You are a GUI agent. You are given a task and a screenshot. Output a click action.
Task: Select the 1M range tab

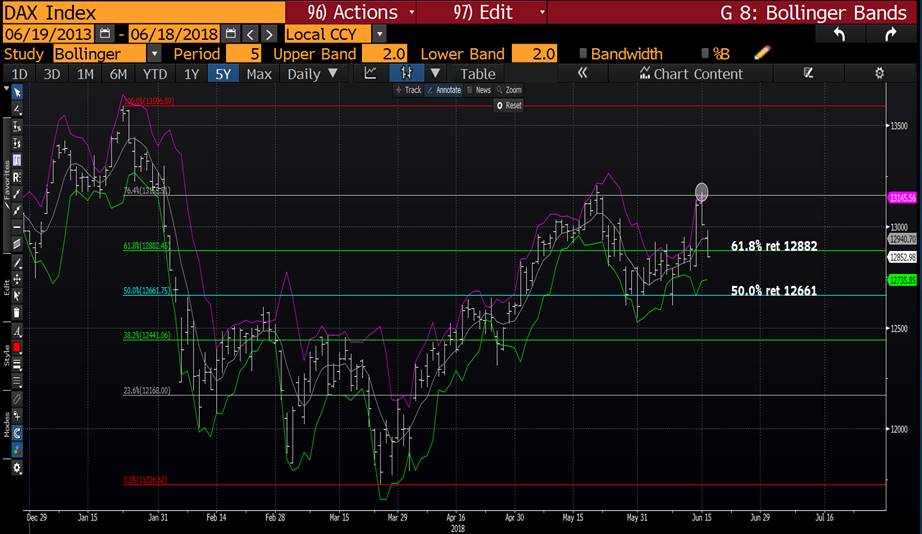[x=85, y=74]
